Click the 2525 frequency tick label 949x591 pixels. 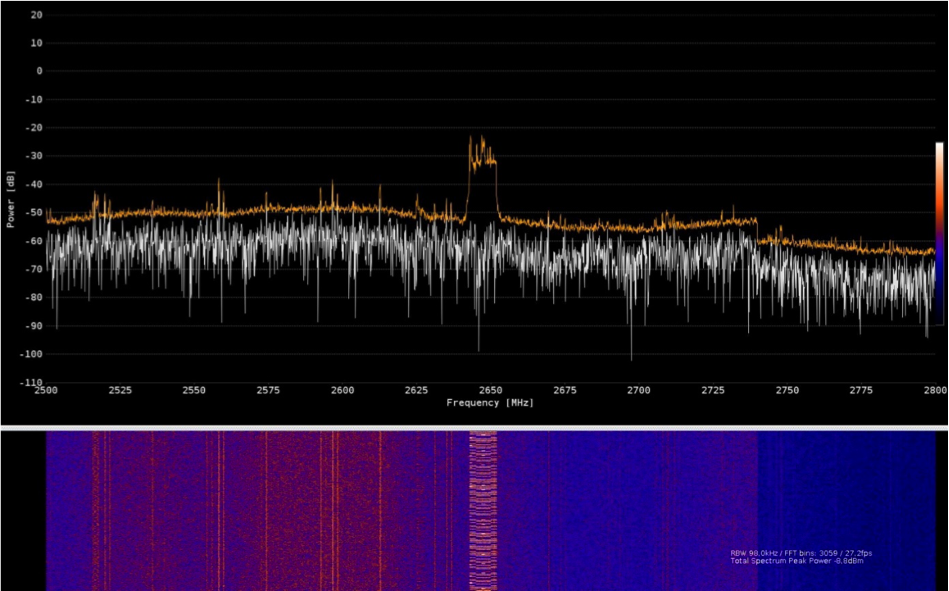click(120, 390)
